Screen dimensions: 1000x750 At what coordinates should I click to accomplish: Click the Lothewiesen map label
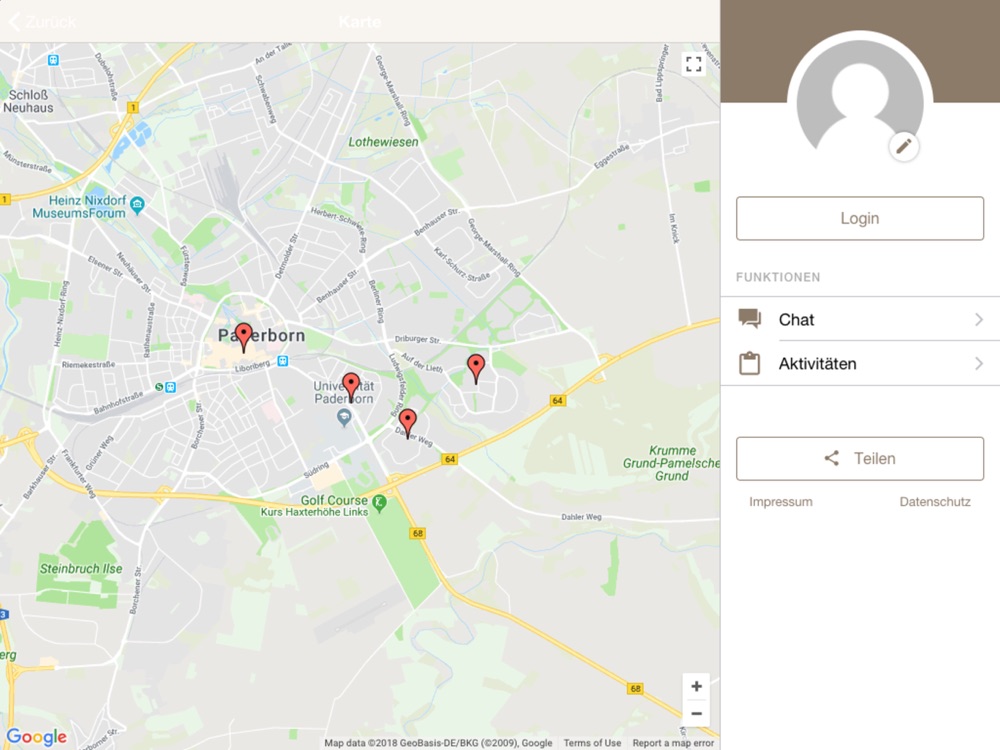(x=383, y=142)
